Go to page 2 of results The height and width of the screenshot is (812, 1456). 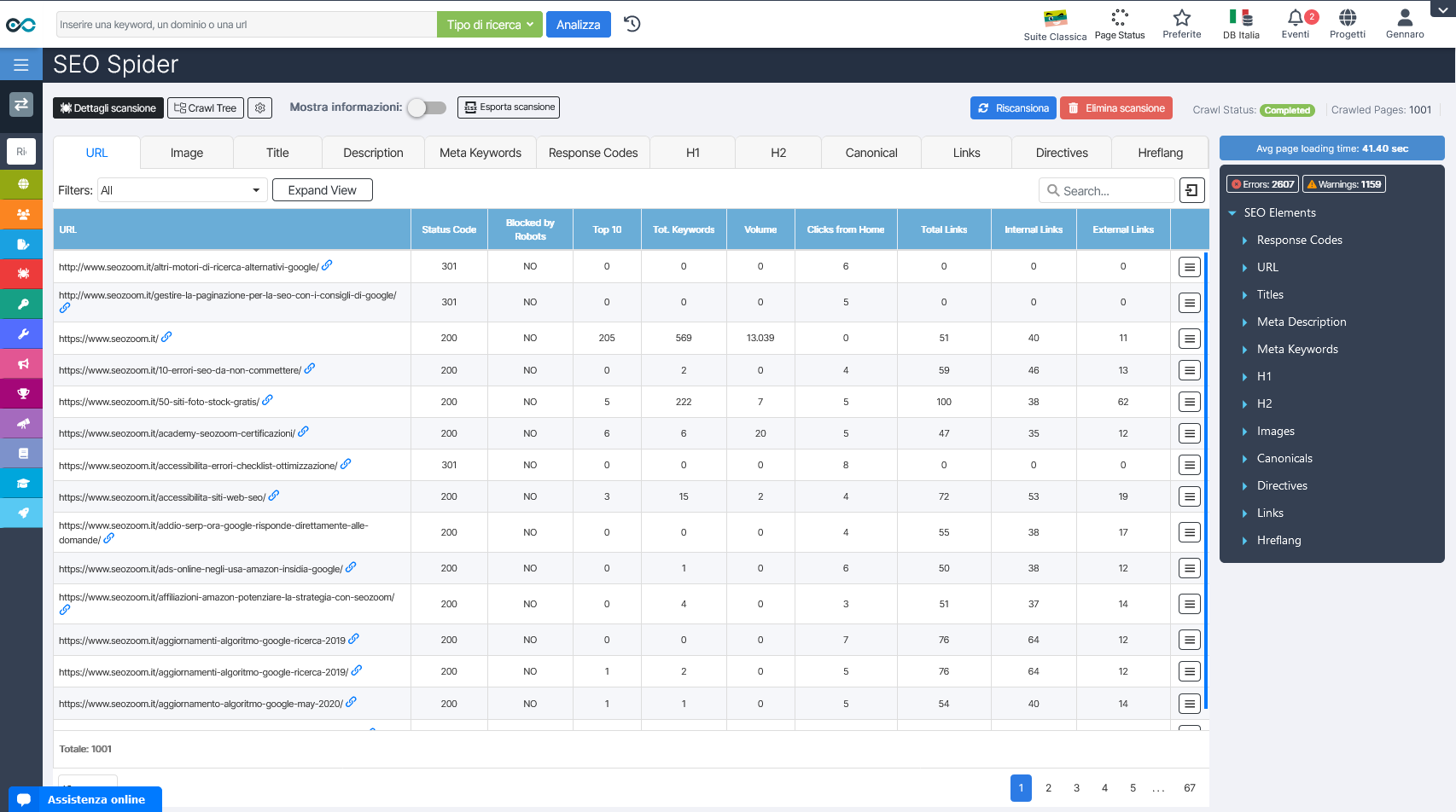coord(1049,788)
